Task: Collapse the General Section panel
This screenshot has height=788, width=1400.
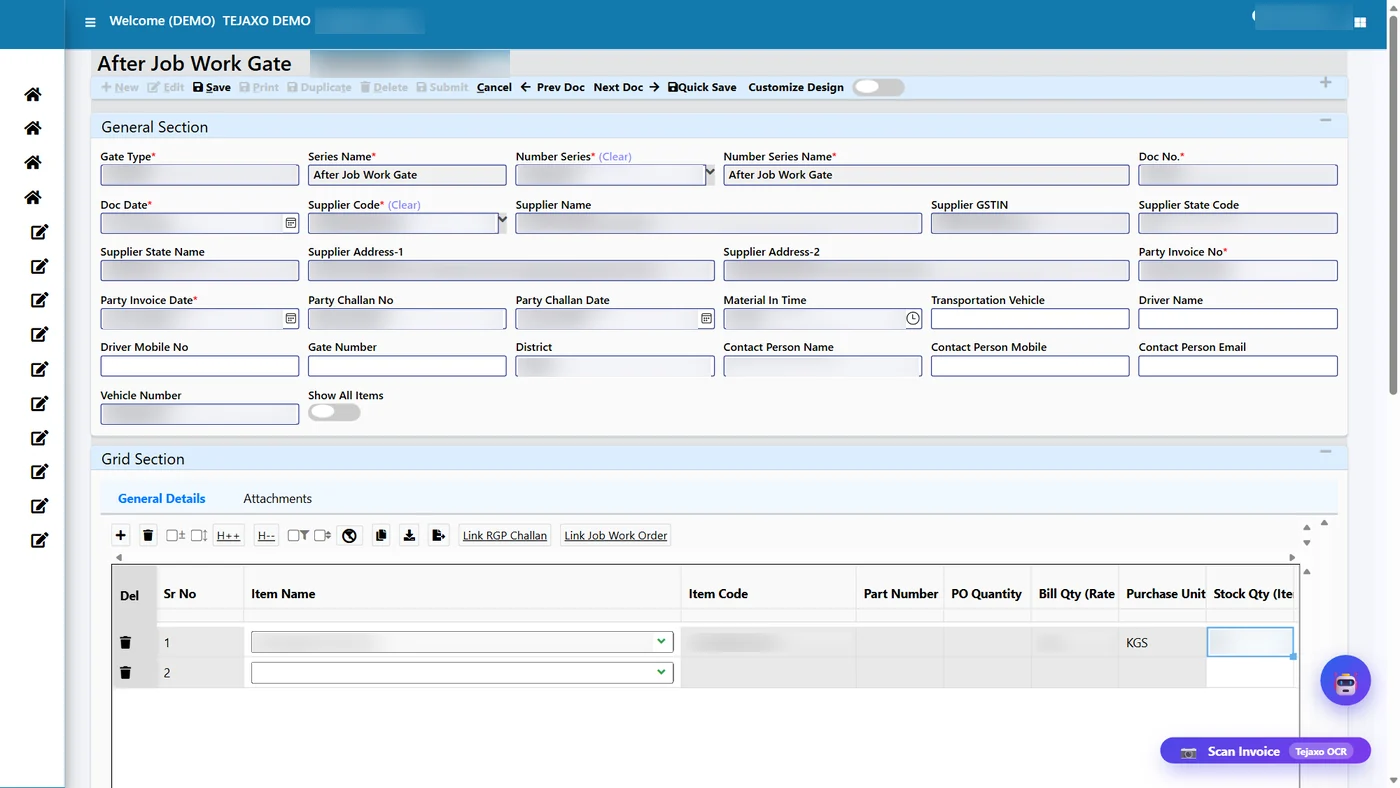Action: [1325, 120]
